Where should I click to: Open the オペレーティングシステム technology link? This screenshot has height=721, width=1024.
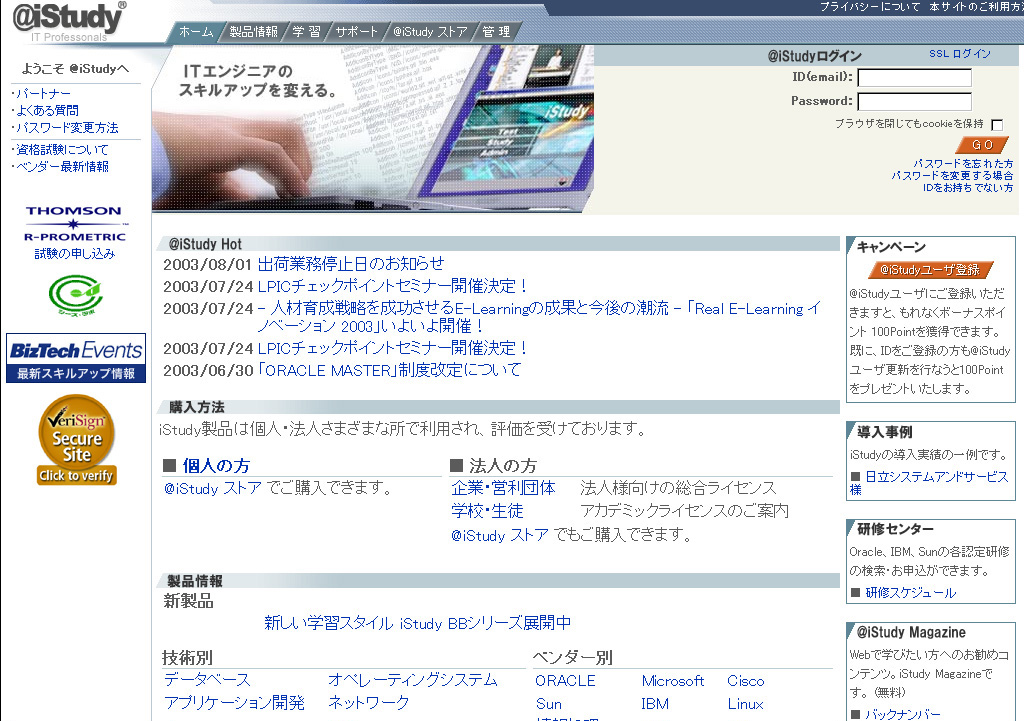tap(412, 680)
